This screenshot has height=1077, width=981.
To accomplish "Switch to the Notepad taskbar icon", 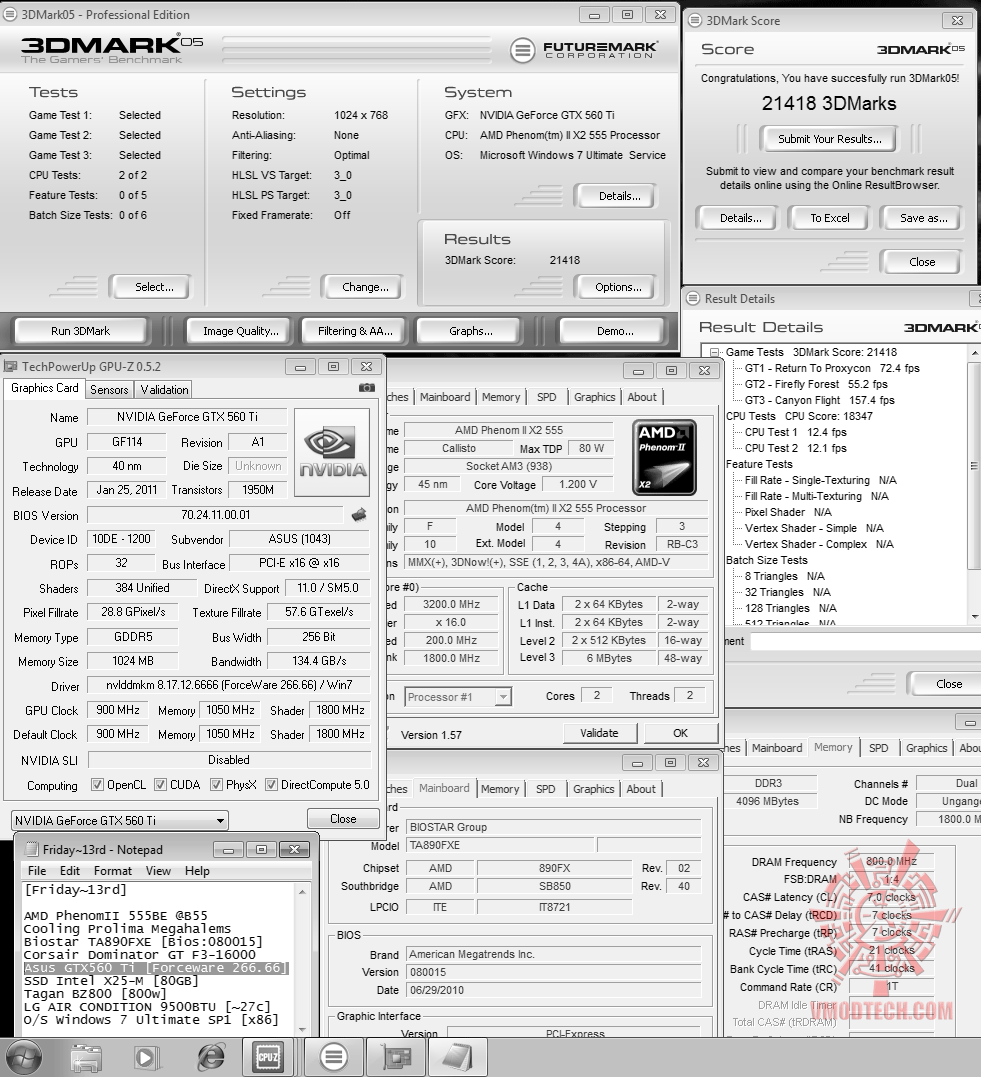I will coord(458,1057).
